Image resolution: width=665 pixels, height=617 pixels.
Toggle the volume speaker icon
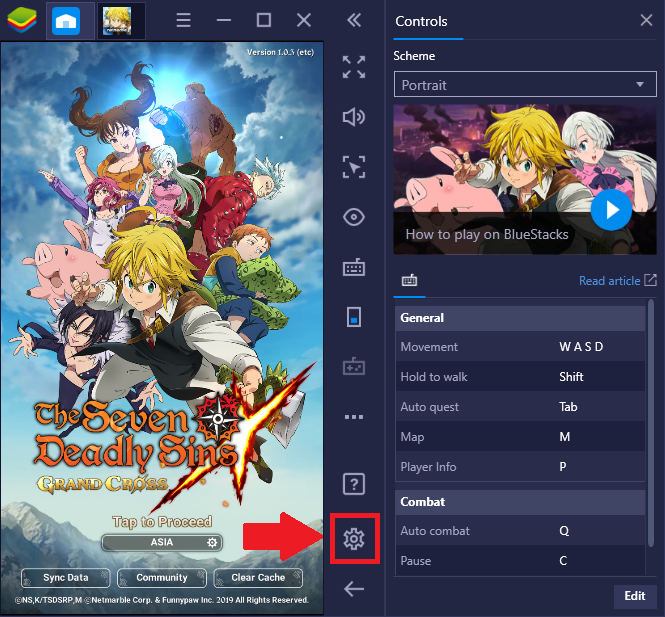(354, 117)
